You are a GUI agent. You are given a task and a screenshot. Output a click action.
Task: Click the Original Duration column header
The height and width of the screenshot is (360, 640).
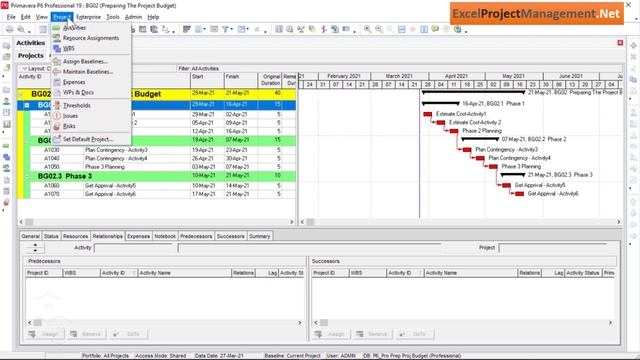[x=270, y=80]
